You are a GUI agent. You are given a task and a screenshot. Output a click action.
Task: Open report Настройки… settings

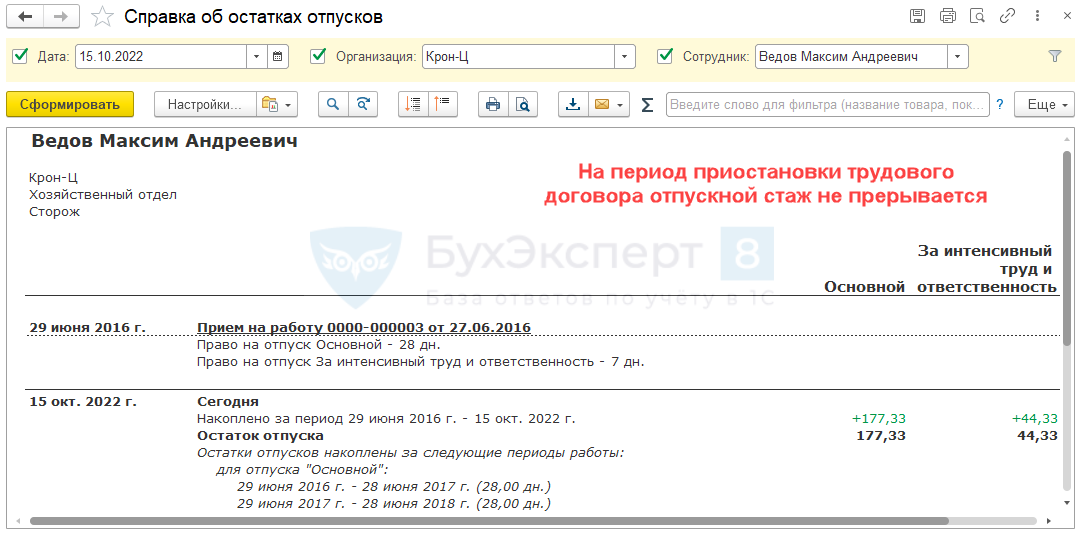[x=204, y=105]
